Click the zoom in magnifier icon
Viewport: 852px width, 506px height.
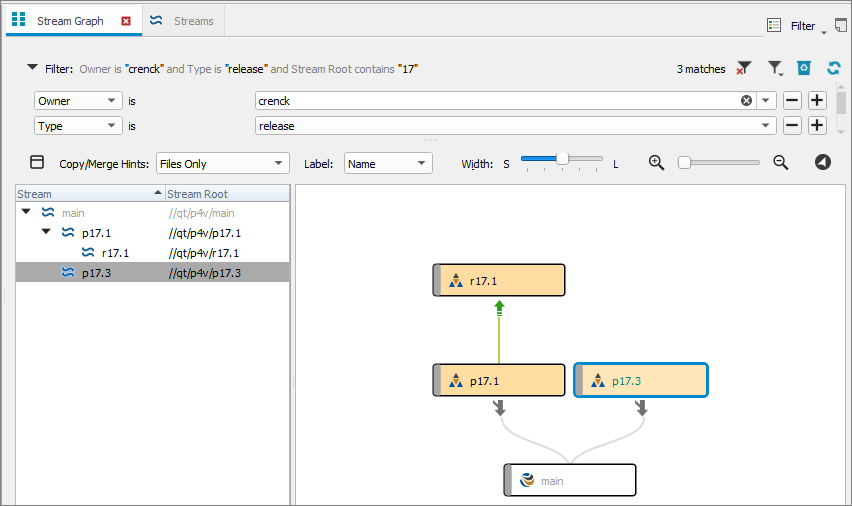(x=656, y=162)
